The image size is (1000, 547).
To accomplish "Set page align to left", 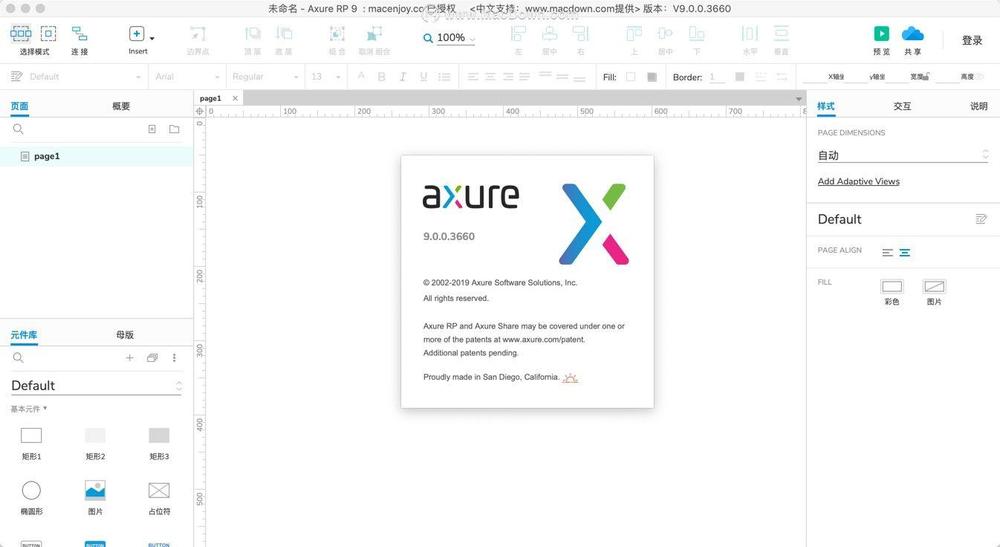I will [x=887, y=252].
